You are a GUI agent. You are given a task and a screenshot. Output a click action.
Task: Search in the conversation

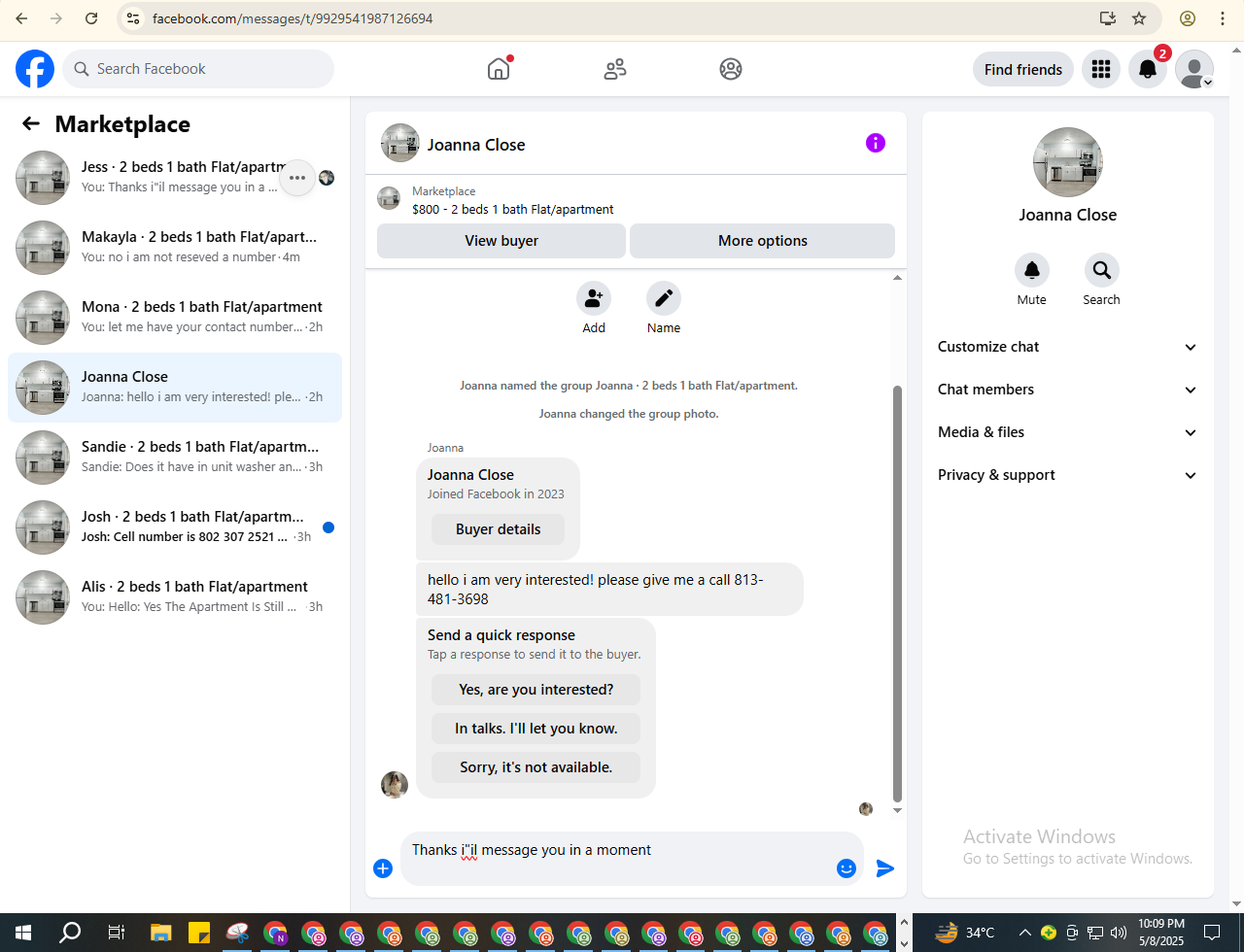click(x=1101, y=270)
